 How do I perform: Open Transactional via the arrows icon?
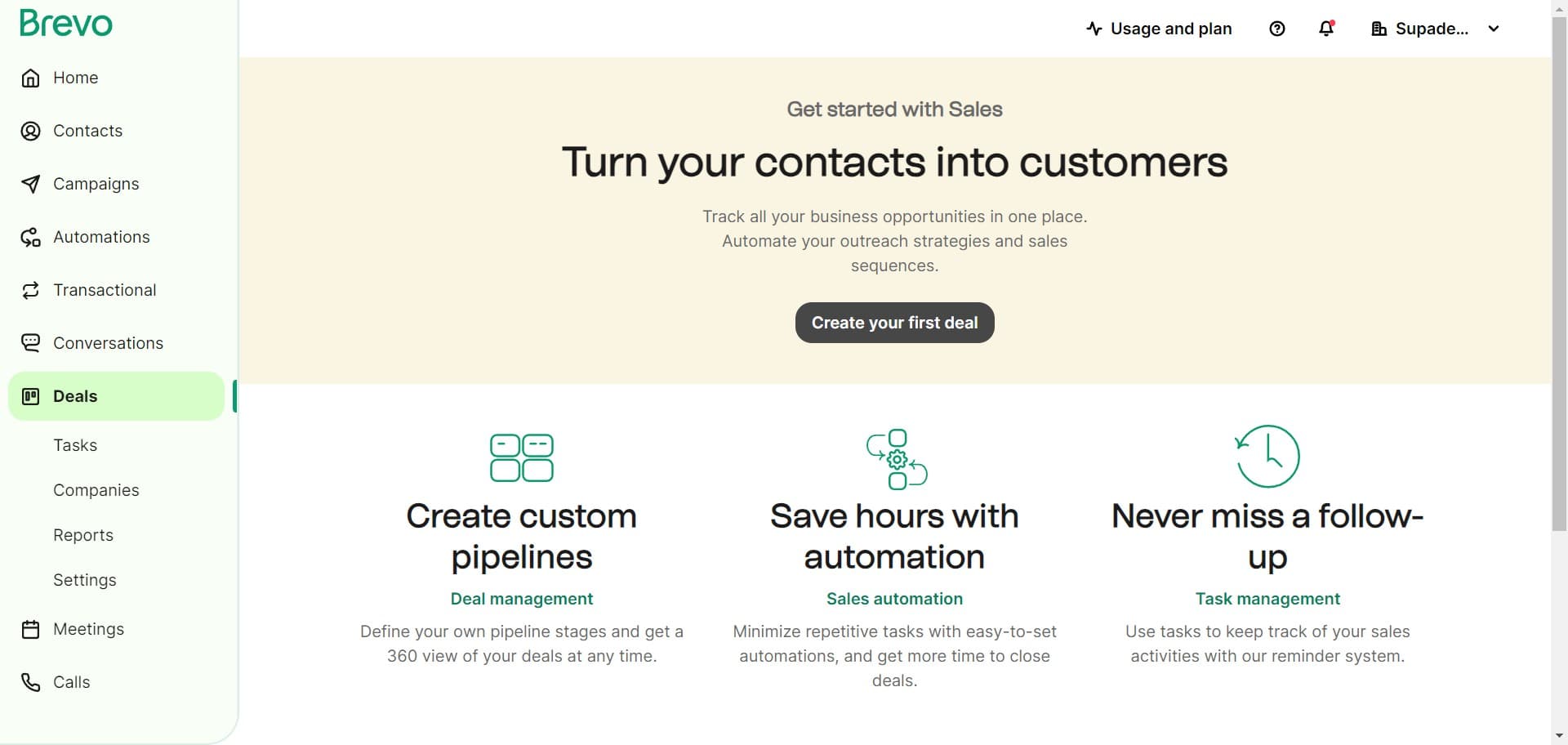pos(30,290)
